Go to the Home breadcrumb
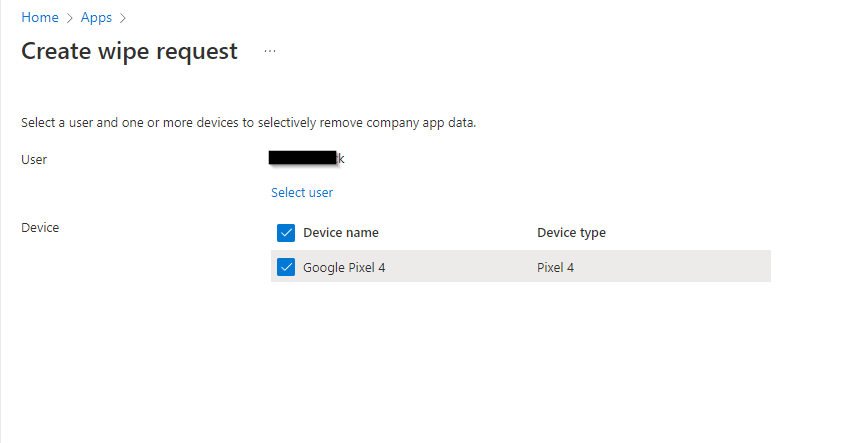The image size is (855, 443). click(x=40, y=18)
